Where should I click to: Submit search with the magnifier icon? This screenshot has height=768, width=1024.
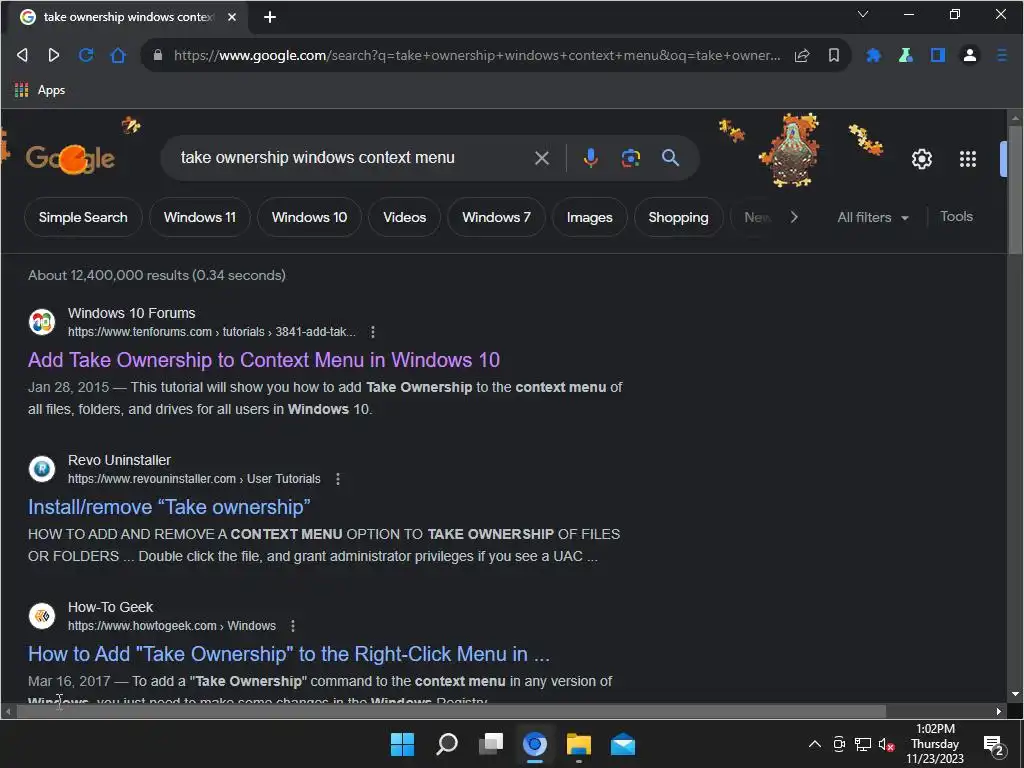pos(670,157)
